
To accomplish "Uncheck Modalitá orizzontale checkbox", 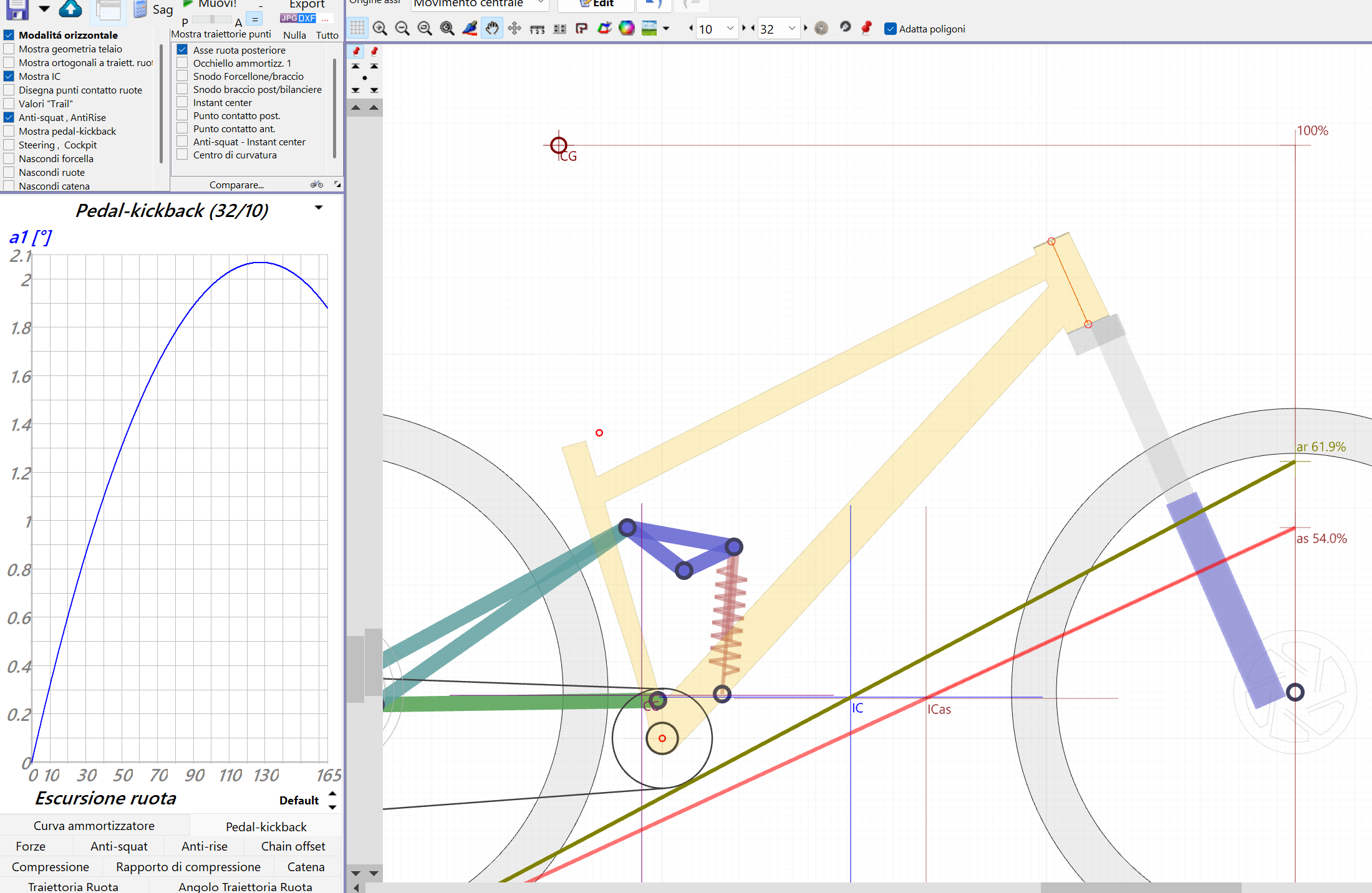I will click(9, 35).
